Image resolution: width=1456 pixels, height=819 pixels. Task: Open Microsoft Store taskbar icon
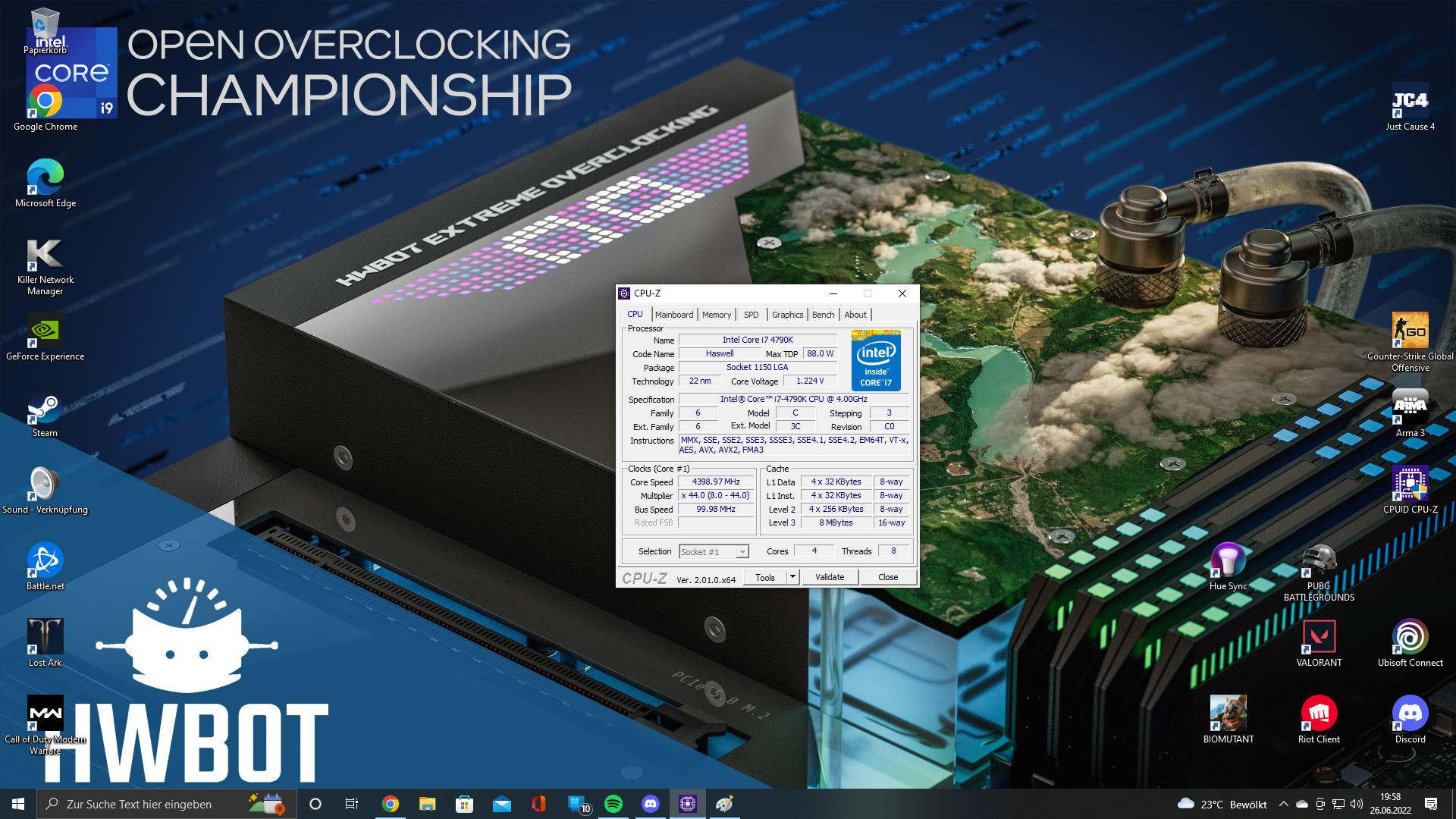(x=465, y=804)
